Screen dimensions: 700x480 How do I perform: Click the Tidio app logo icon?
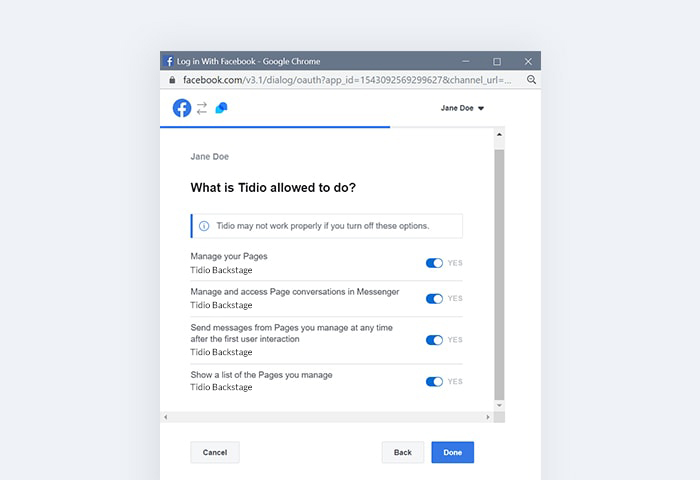pyautogui.click(x=221, y=108)
